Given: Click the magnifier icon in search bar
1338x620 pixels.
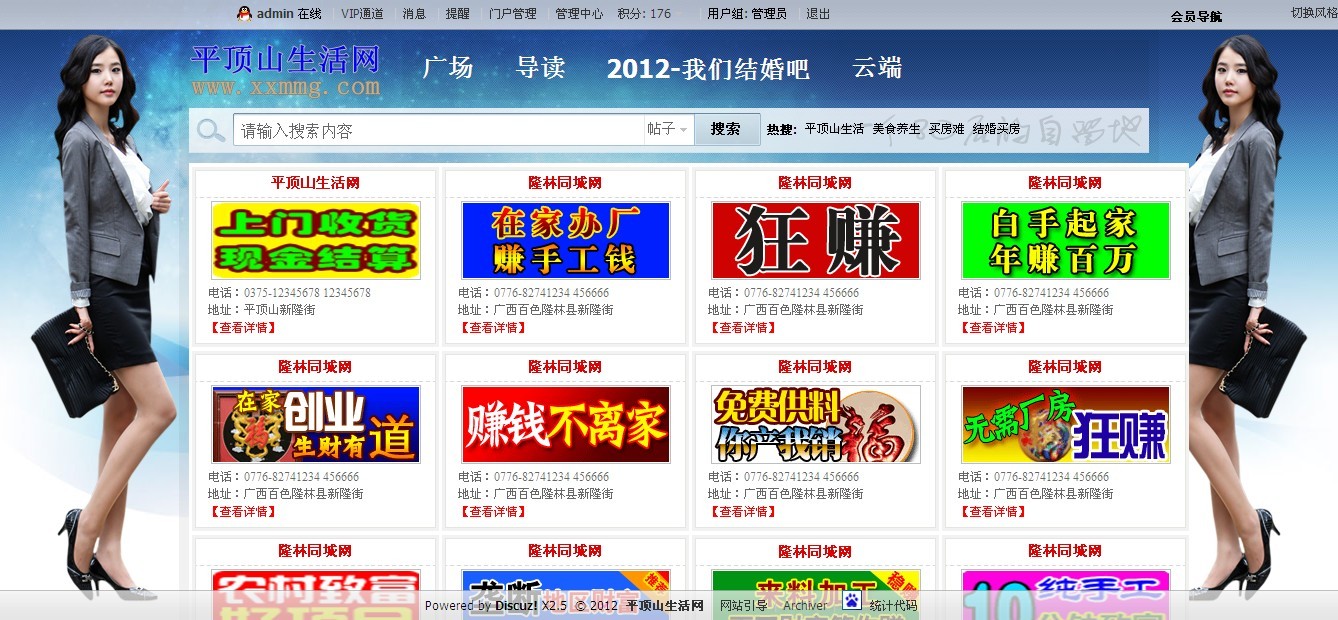Looking at the screenshot, I should tap(211, 130).
